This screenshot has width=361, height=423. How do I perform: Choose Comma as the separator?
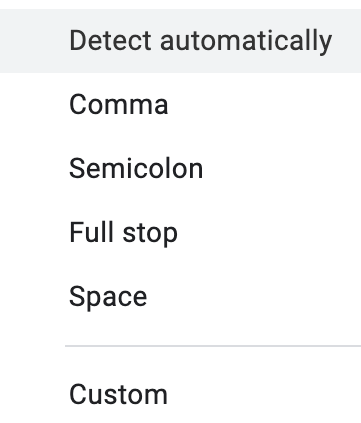180,105
